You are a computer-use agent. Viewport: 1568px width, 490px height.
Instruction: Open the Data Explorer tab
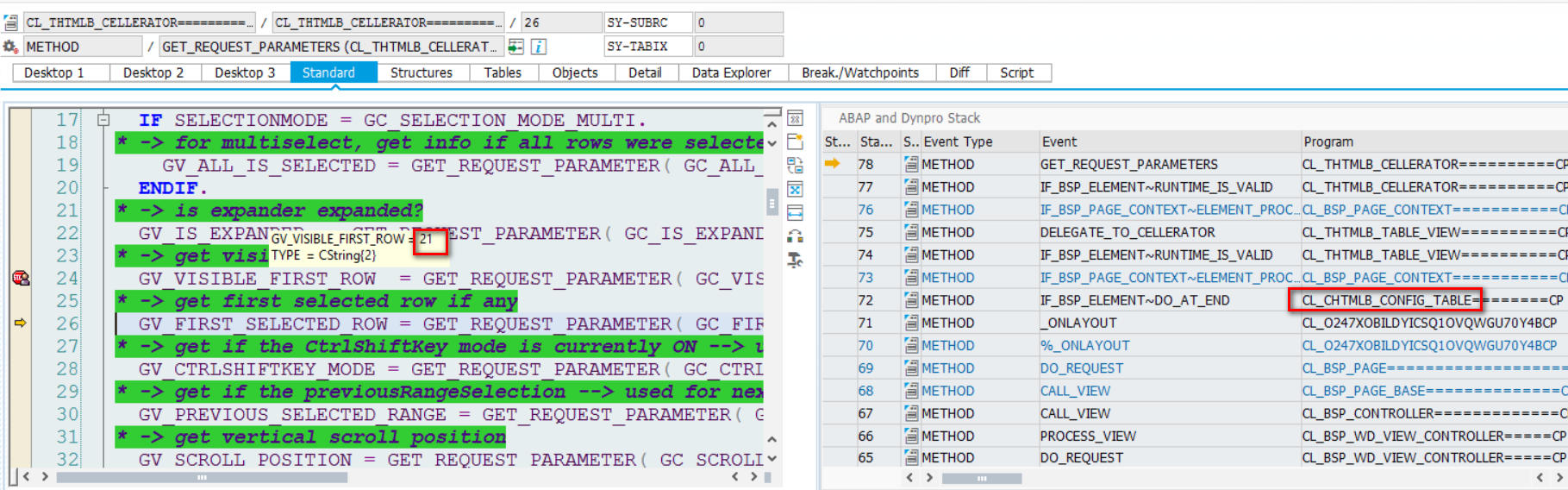tap(732, 72)
